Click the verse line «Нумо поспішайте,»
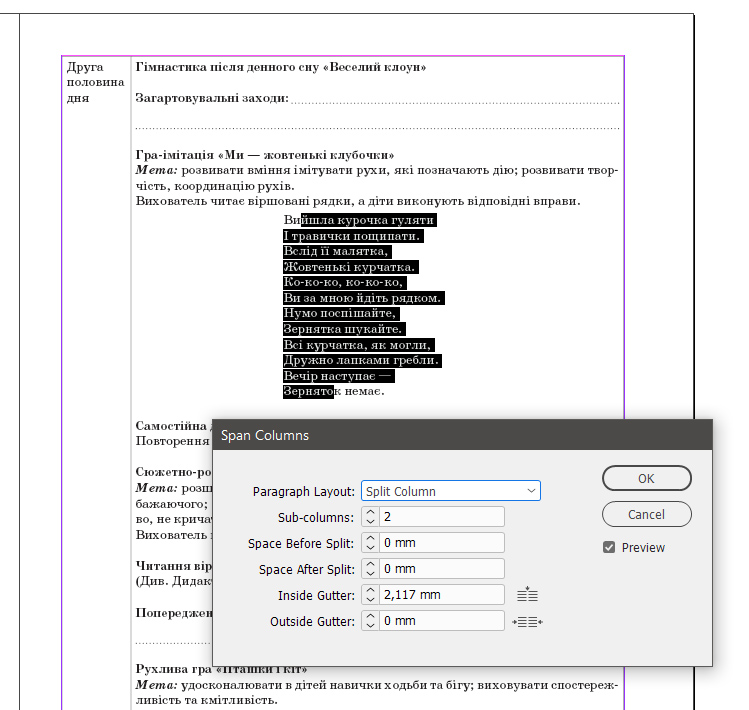749x710 pixels. pos(340,313)
